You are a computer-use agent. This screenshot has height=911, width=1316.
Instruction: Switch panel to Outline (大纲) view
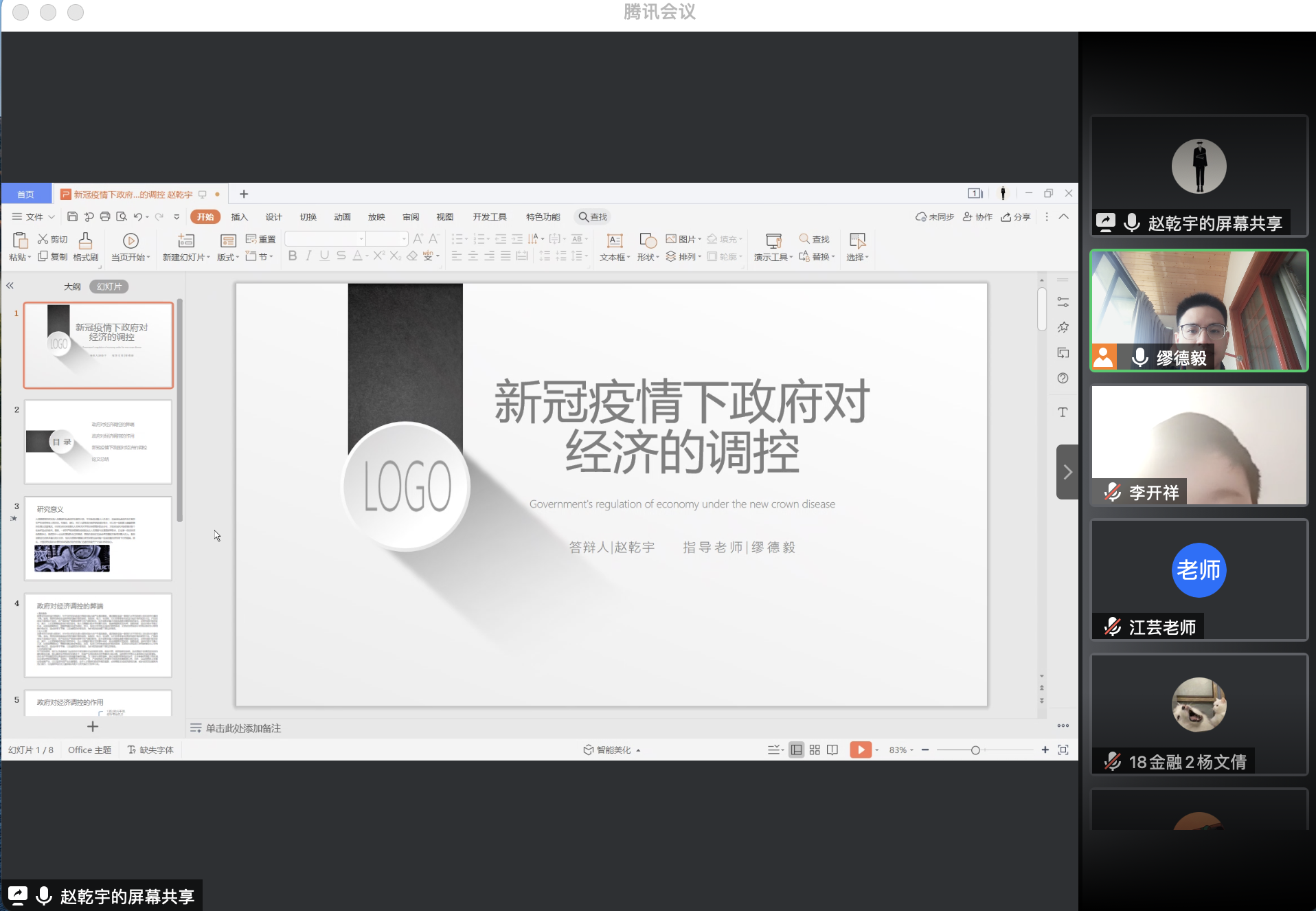[72, 286]
